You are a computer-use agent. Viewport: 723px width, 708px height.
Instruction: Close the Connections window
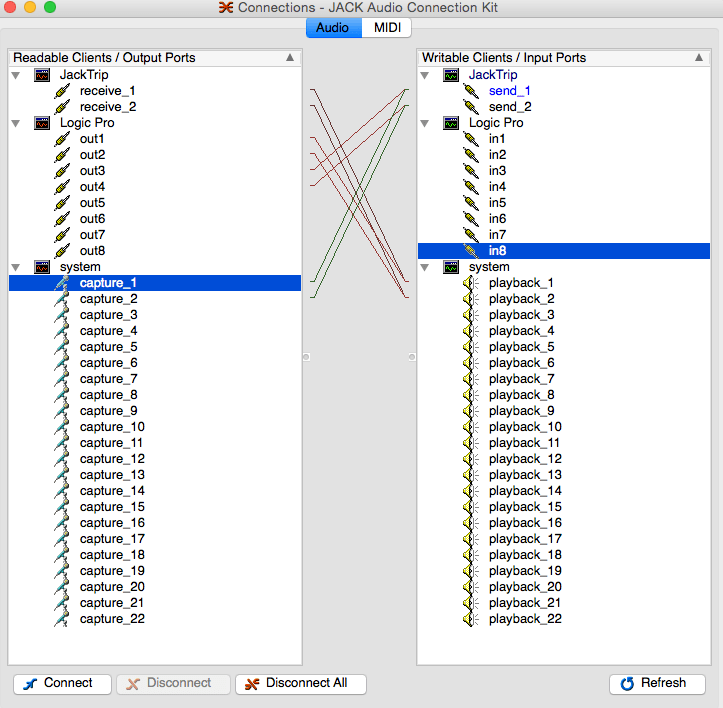click(x=10, y=7)
